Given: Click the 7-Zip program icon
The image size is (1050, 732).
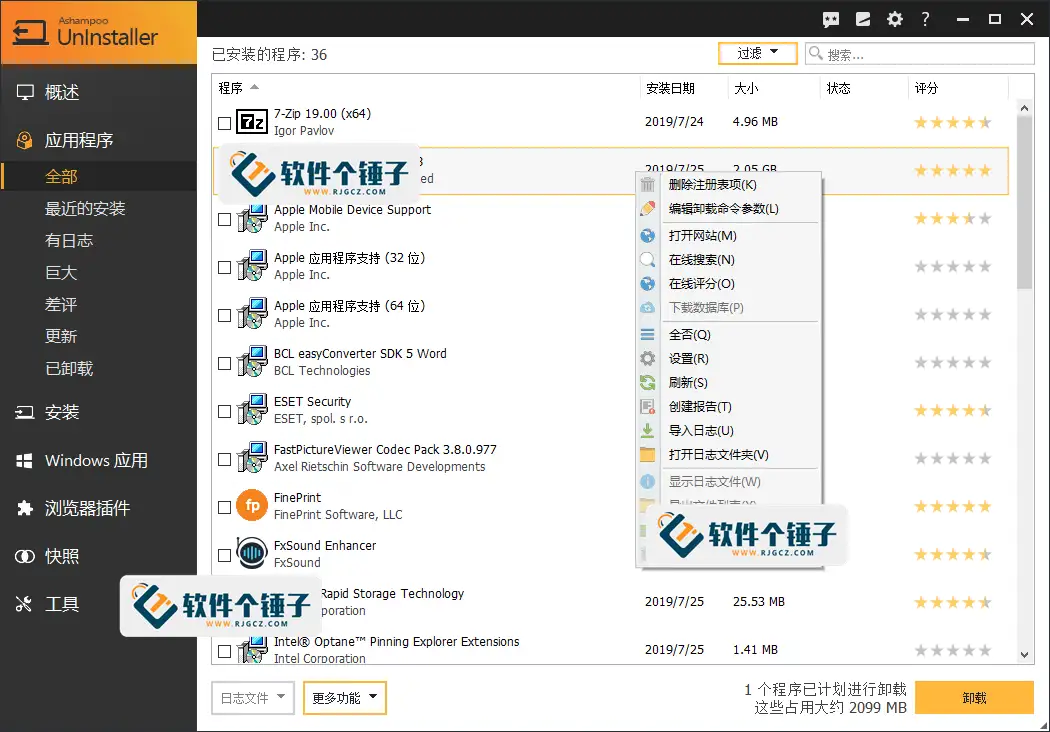Looking at the screenshot, I should point(252,122).
